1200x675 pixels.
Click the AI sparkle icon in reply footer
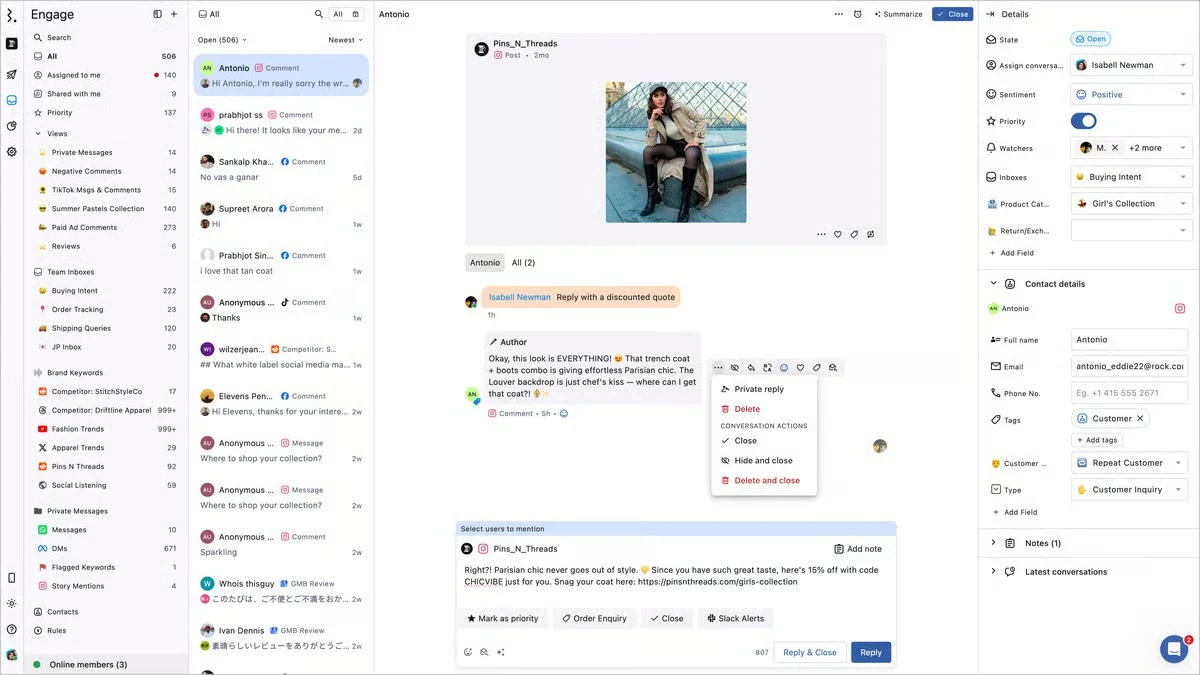tap(500, 652)
